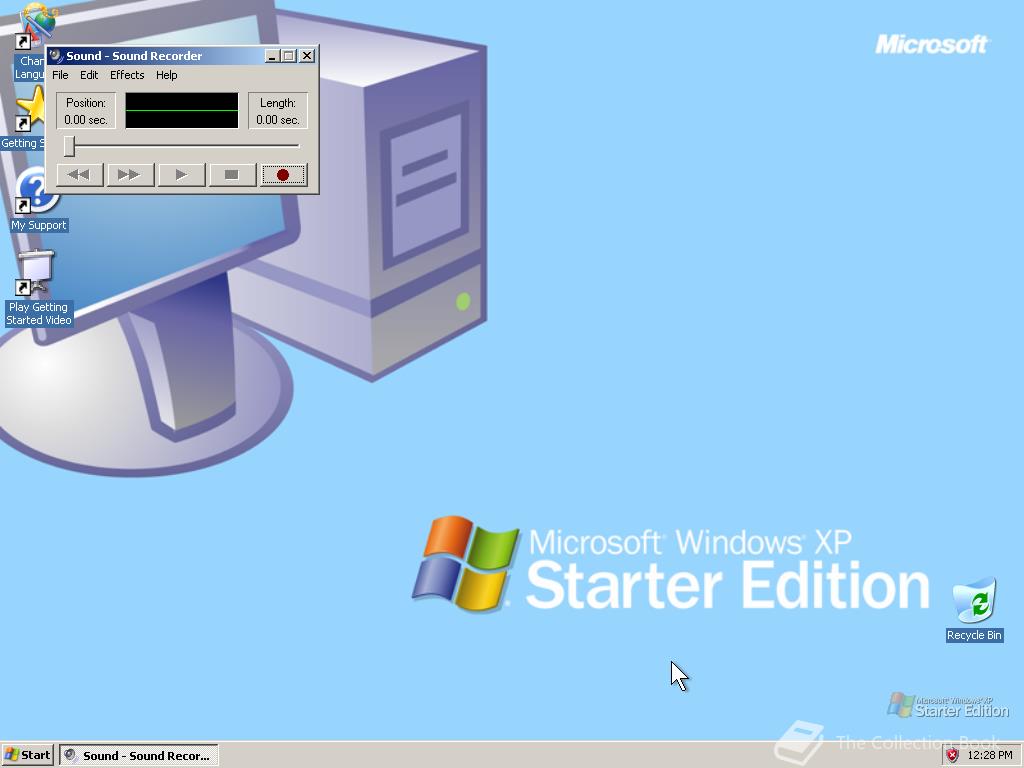Open the Effects menu
The image size is (1024, 768).
[x=127, y=75]
